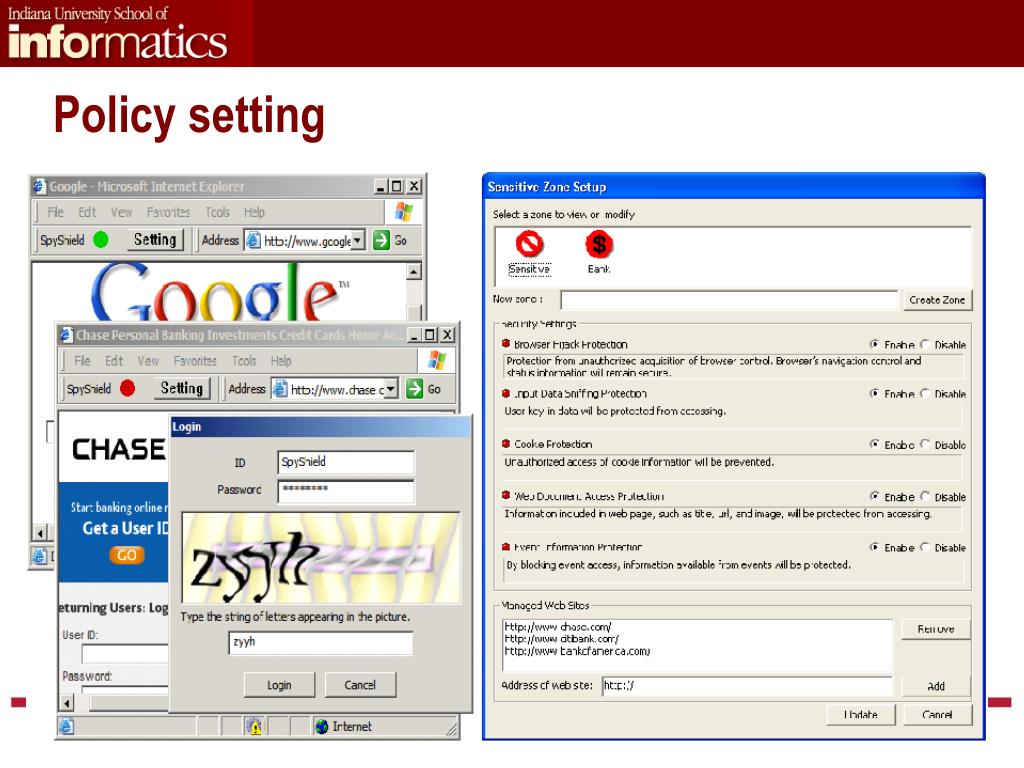Click Windows flag logo in Chase window
The width and height of the screenshot is (1024, 768).
437,360
